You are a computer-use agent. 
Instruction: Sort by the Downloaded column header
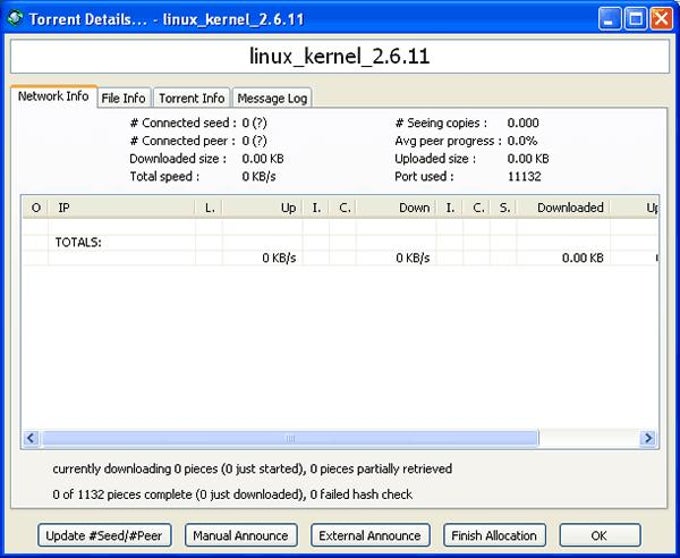[564, 208]
